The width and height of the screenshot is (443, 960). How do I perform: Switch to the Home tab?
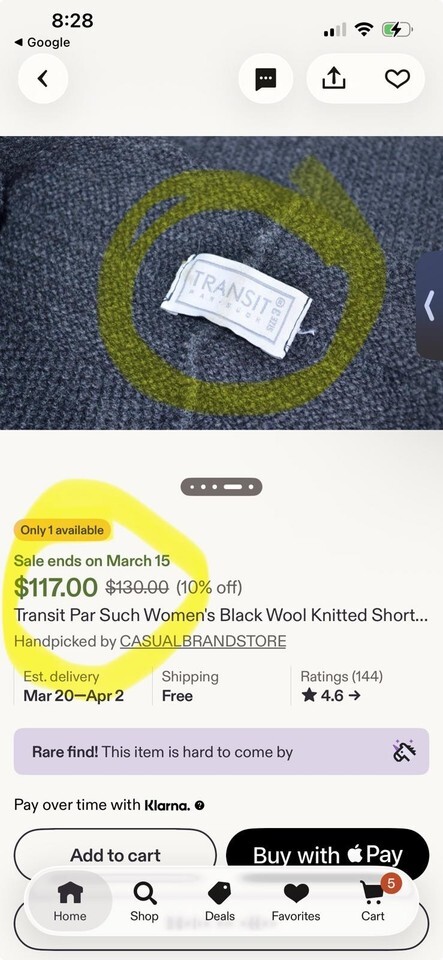(70, 902)
